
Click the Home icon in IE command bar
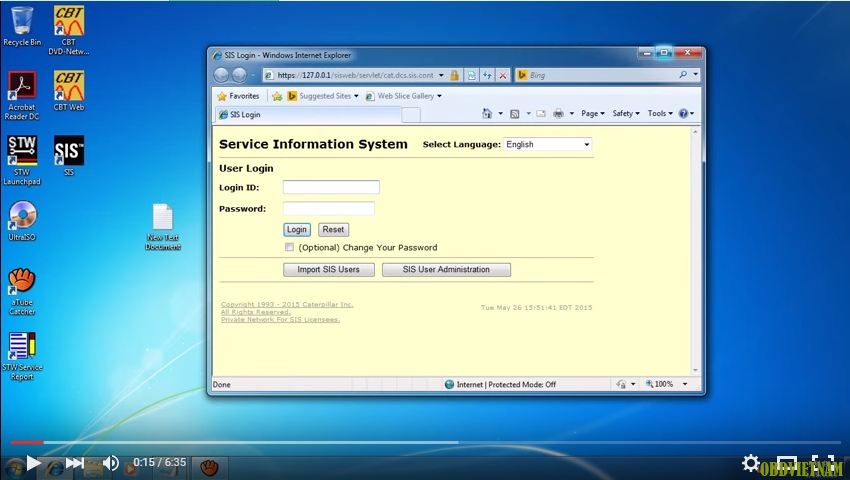click(x=487, y=114)
